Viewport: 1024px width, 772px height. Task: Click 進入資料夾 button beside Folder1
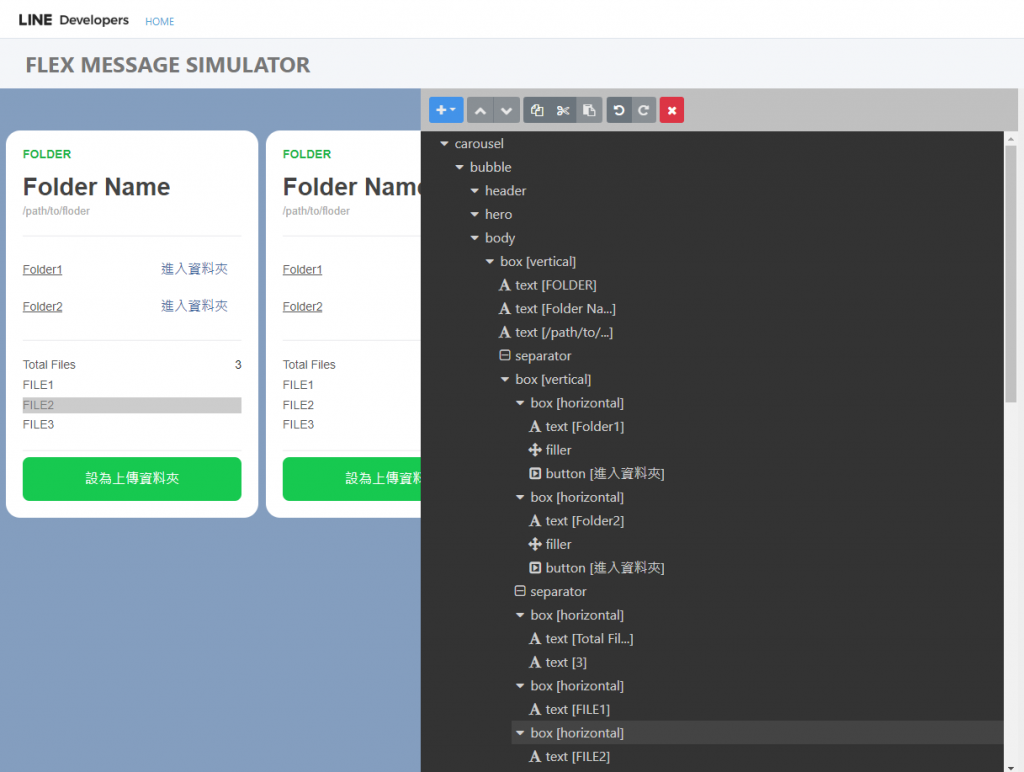point(194,269)
